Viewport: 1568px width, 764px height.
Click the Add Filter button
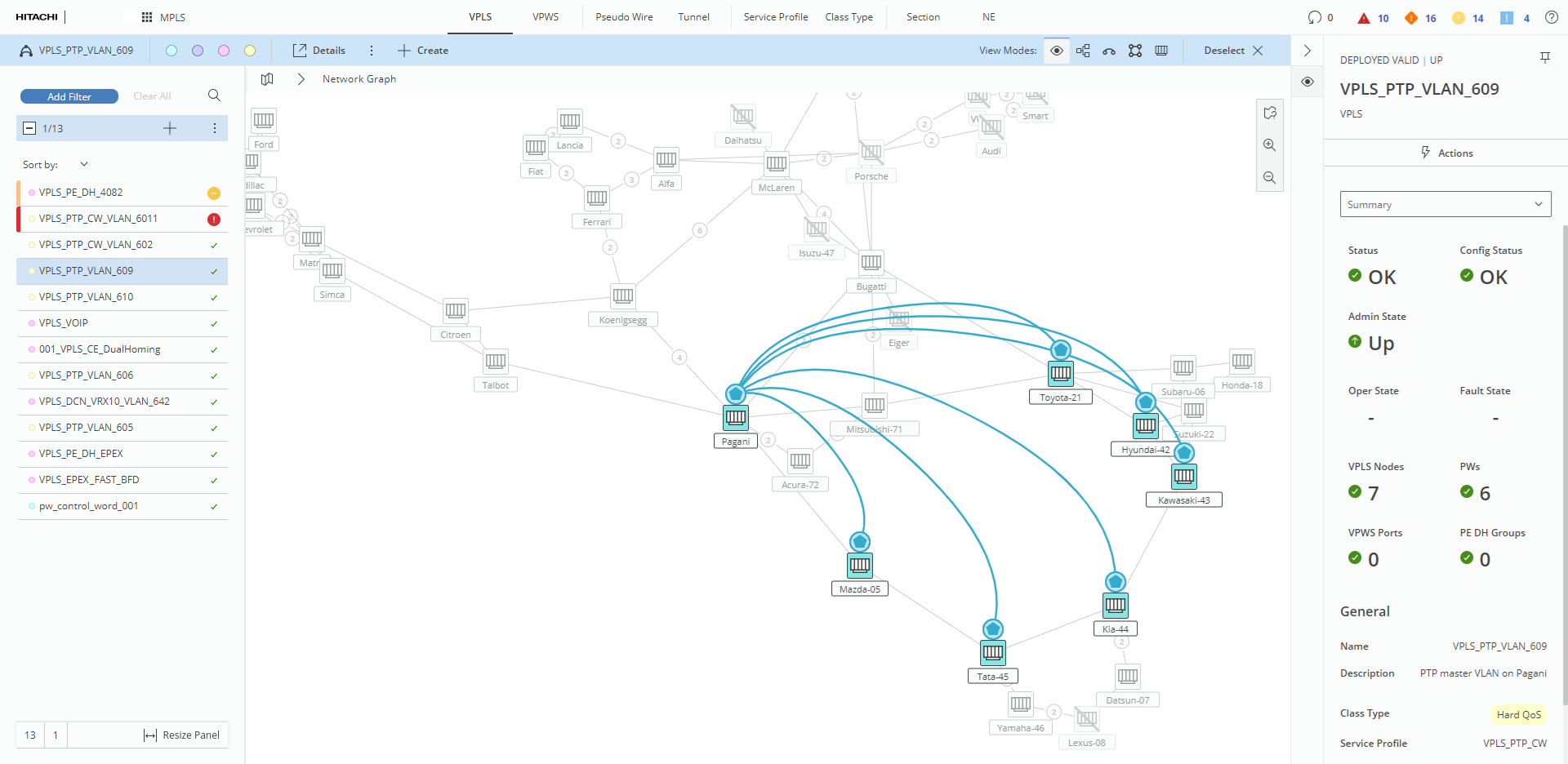(69, 96)
